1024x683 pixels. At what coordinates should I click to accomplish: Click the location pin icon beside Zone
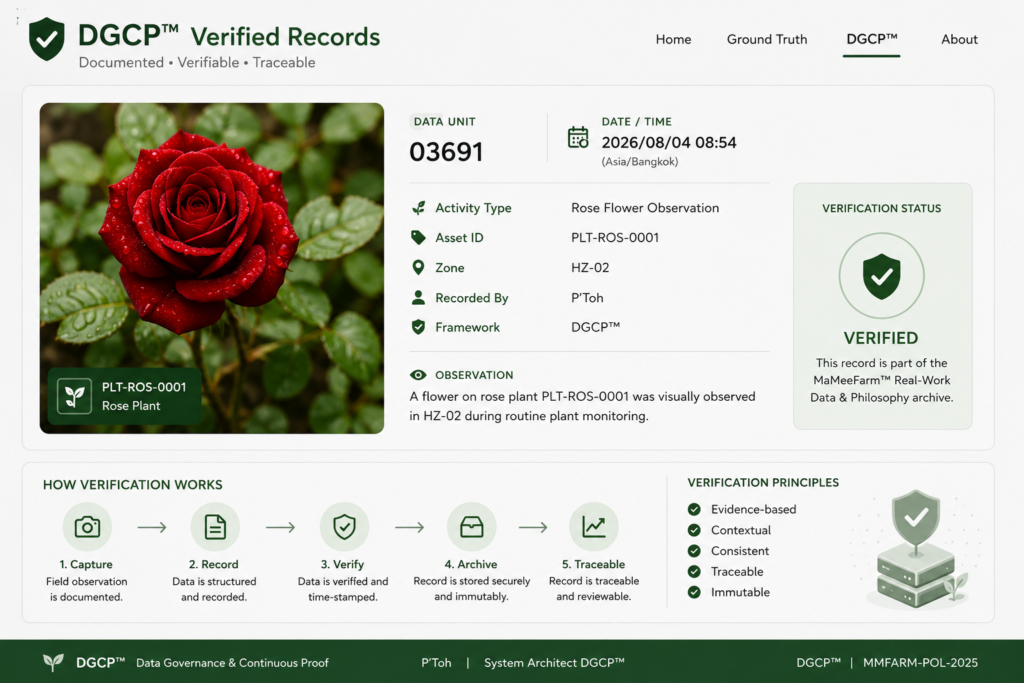[418, 267]
